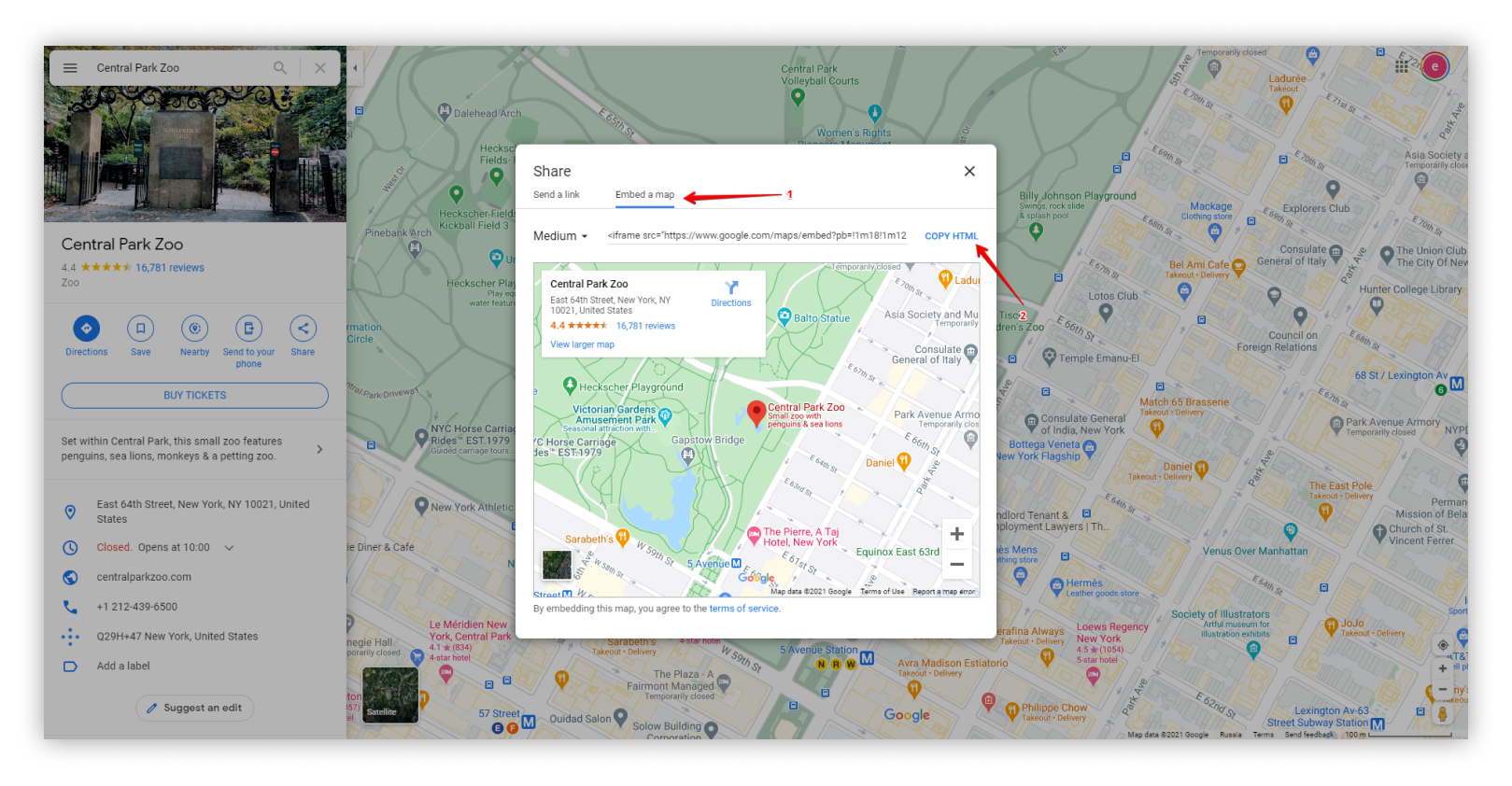Click Report a map error in embed

(943, 592)
